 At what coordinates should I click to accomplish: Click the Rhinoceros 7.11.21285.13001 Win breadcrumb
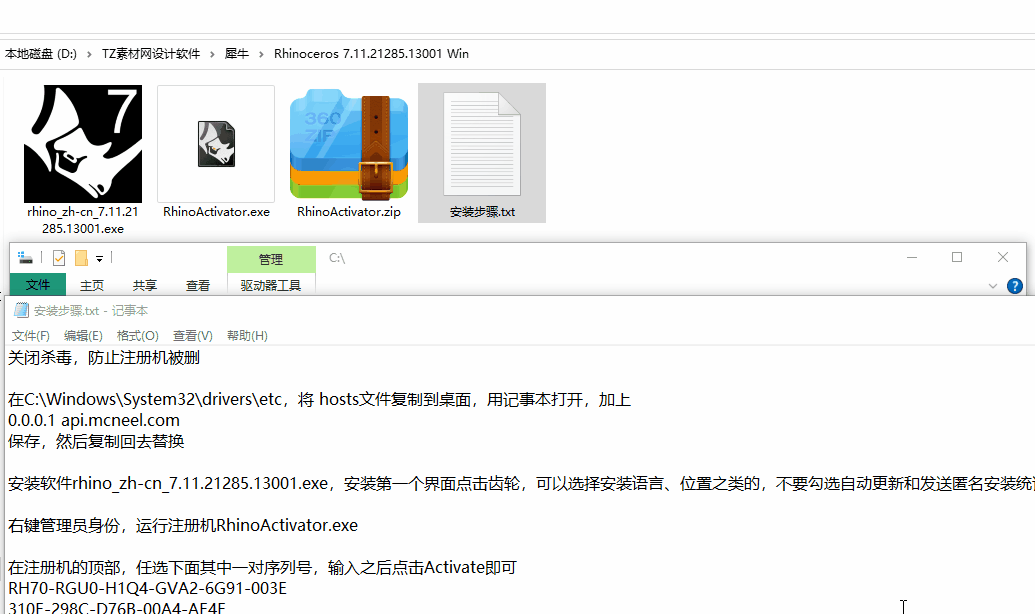click(x=371, y=53)
